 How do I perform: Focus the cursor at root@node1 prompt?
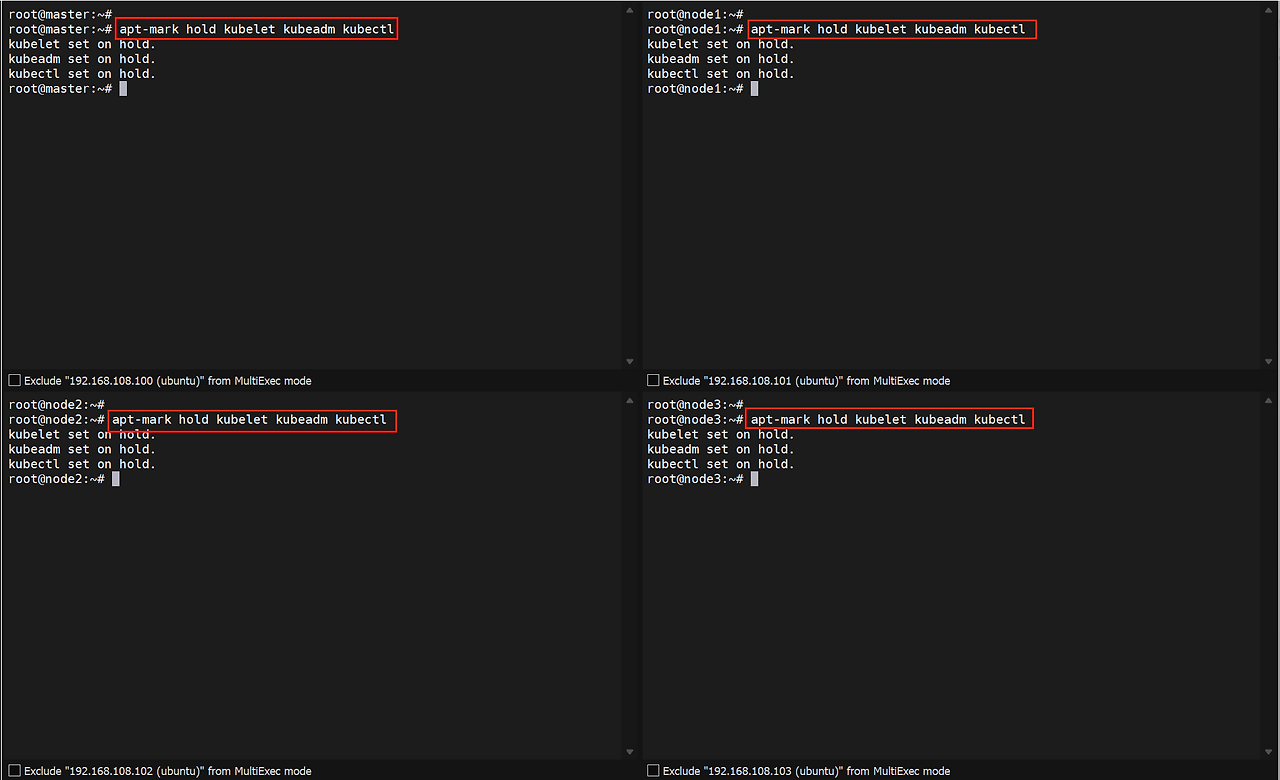click(754, 89)
